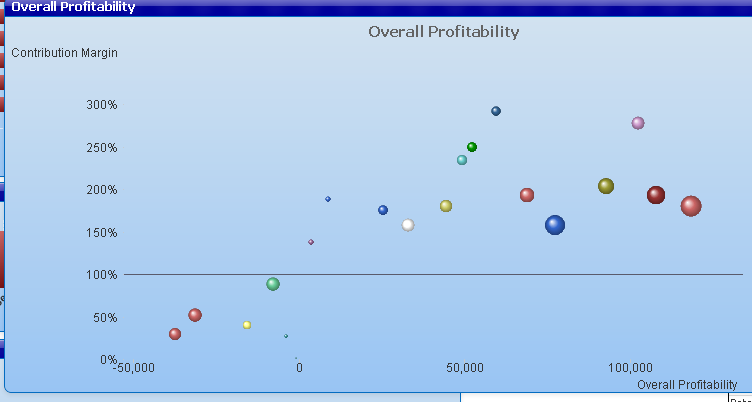752x402 pixels.
Task: Click the 50% y-axis label
Action: pos(105,318)
